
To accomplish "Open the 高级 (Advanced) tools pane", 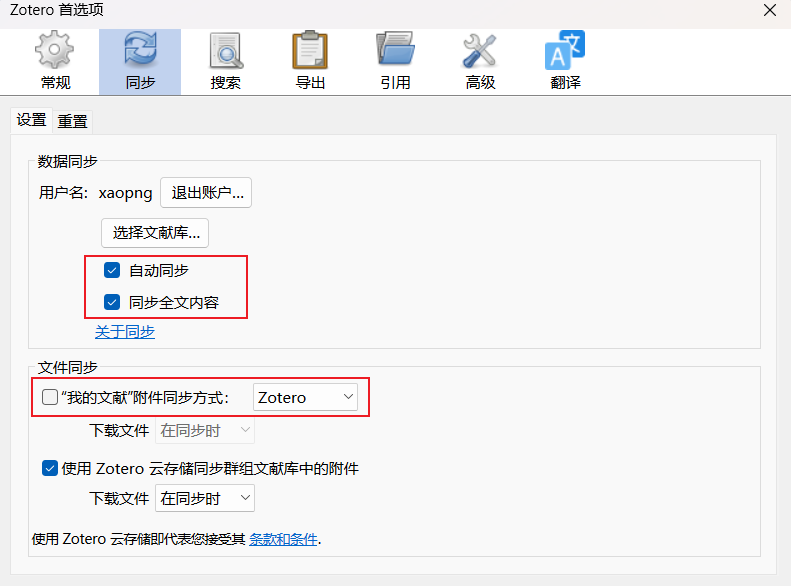I will (480, 62).
